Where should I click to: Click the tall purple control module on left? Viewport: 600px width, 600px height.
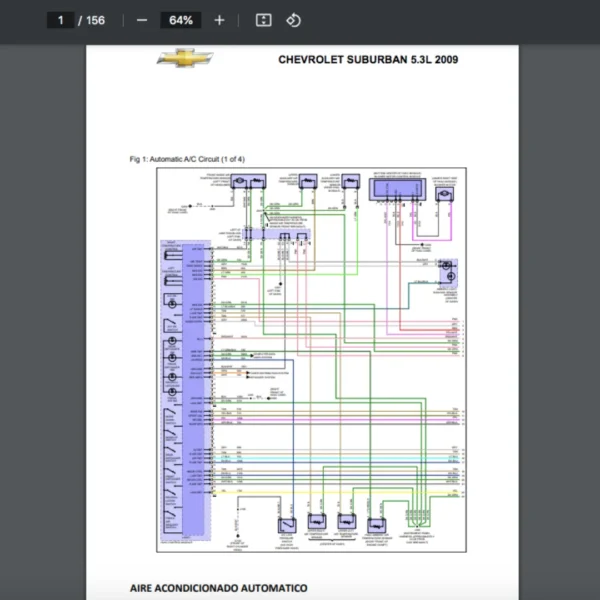pyautogui.click(x=191, y=391)
